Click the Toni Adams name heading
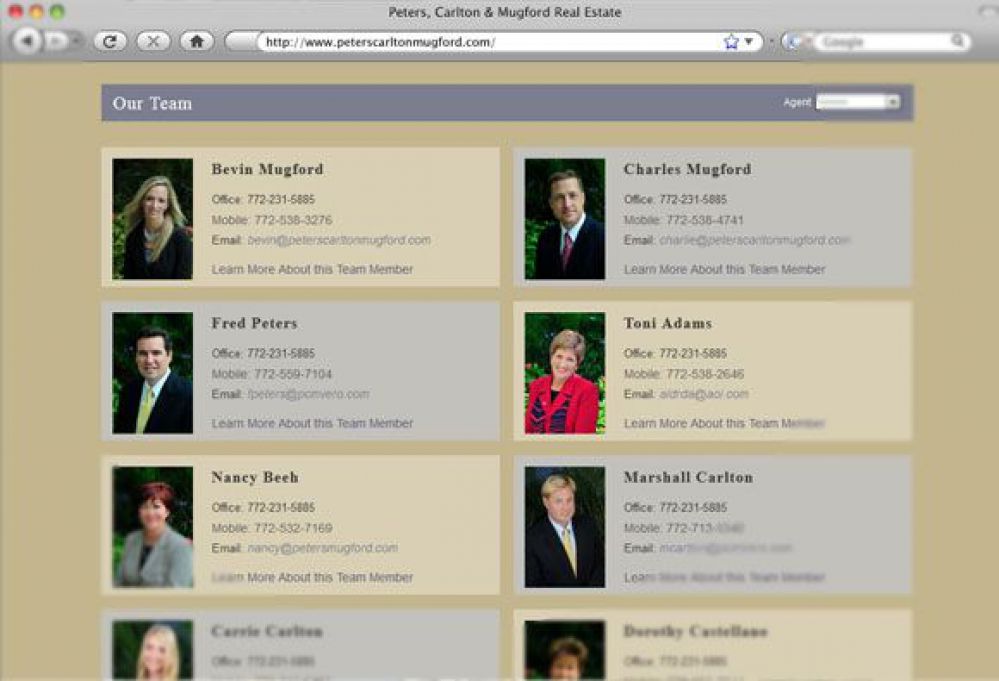The width and height of the screenshot is (999, 681). pyautogui.click(x=668, y=323)
